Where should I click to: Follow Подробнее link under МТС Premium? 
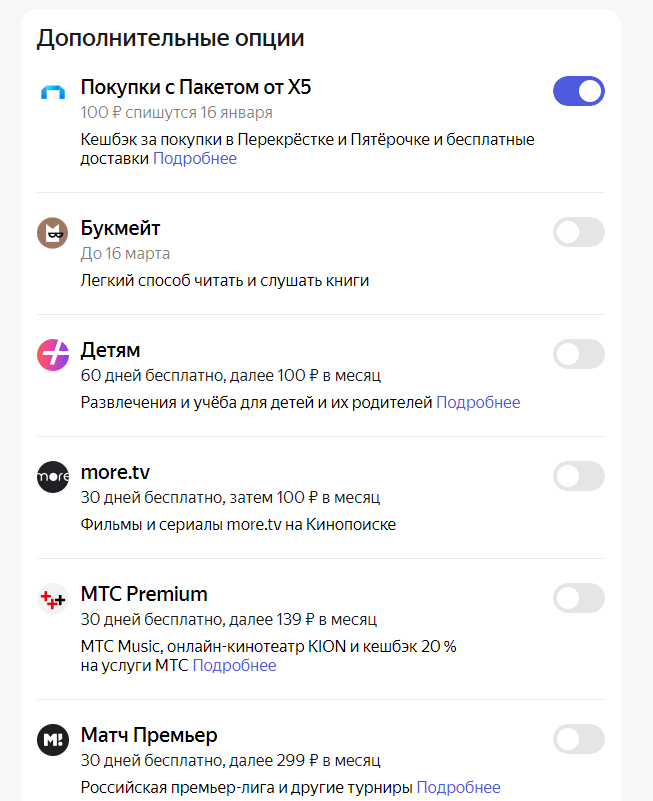point(234,666)
